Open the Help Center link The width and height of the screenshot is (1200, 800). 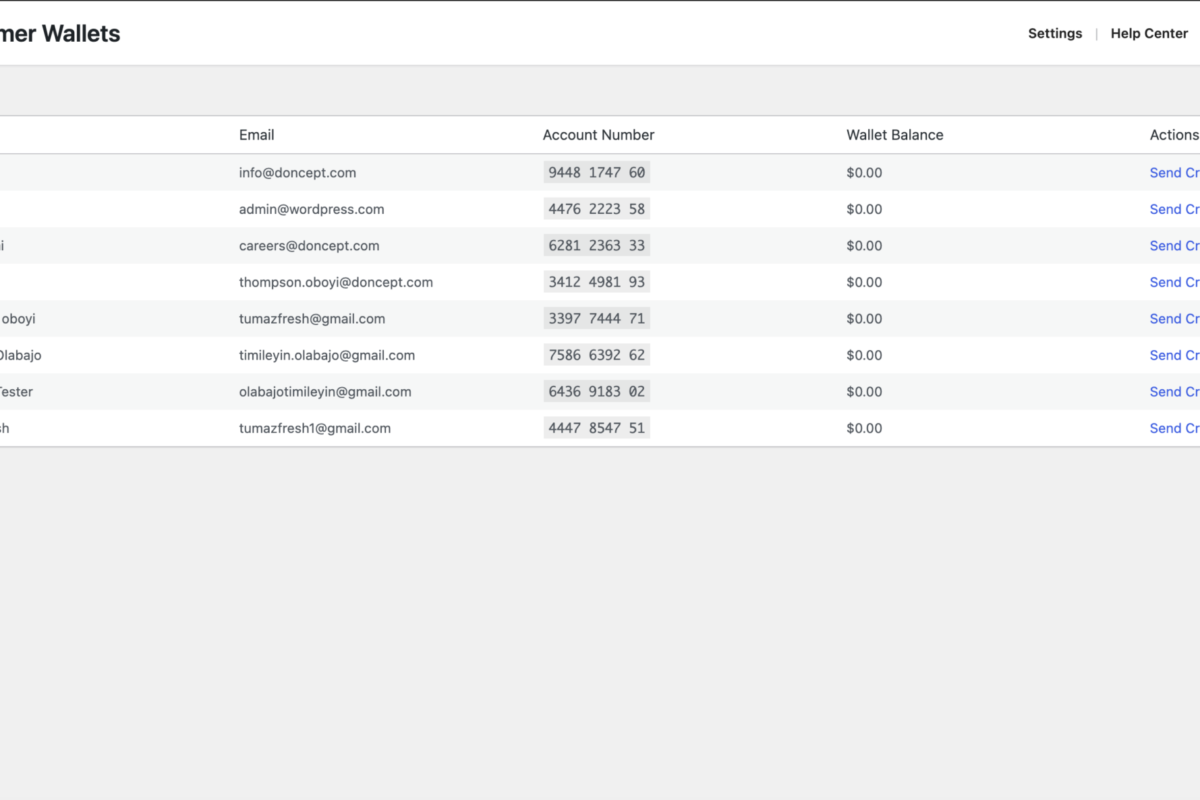[1149, 33]
